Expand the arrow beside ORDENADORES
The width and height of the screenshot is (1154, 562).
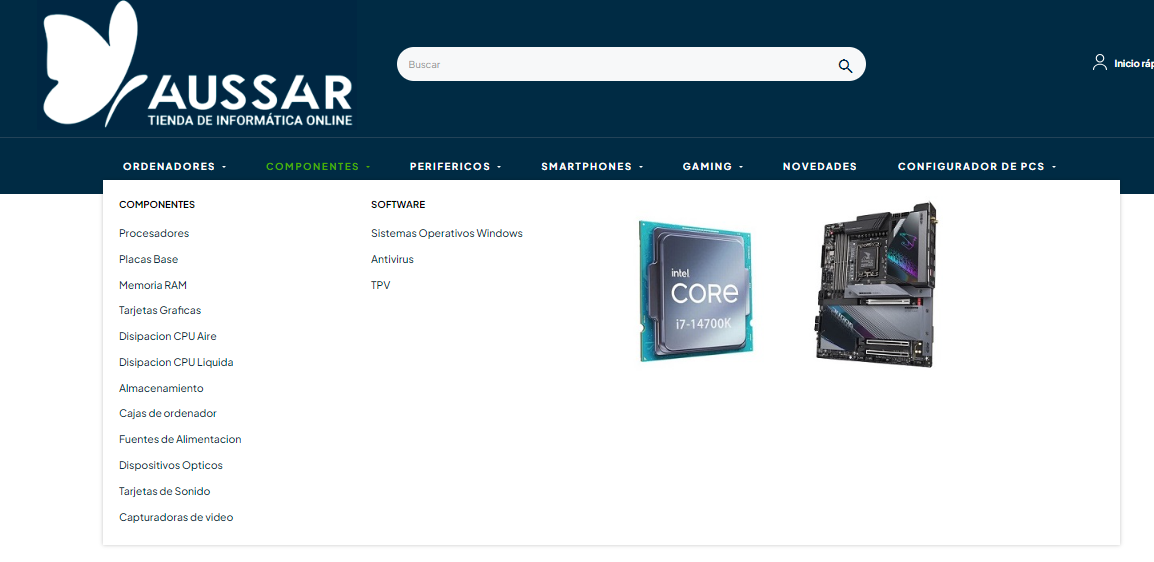point(224,167)
